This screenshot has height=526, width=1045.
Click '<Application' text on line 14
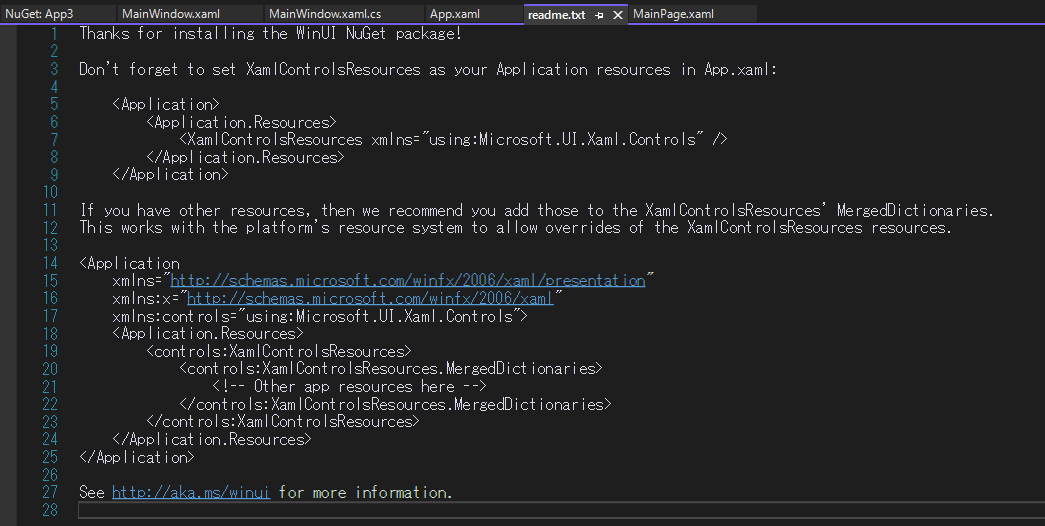(x=129, y=263)
